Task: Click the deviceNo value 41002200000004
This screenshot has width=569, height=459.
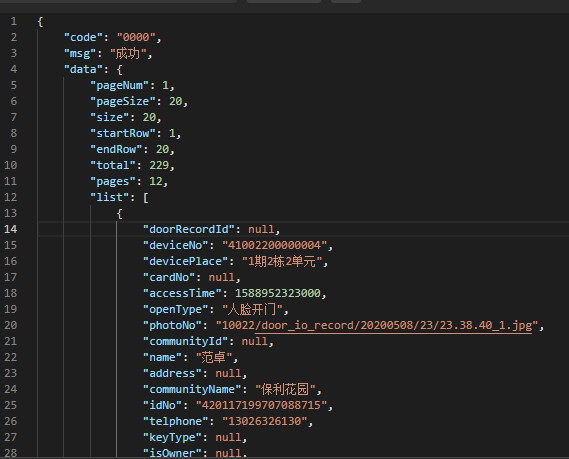Action: point(275,245)
